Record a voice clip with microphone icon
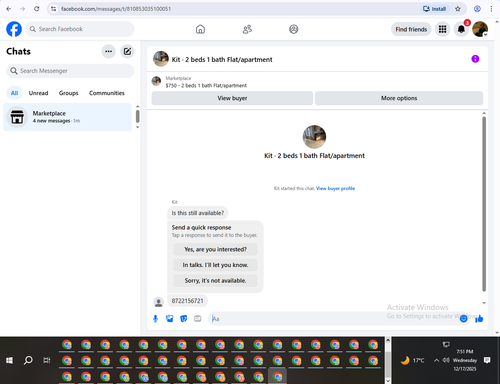Screen dimensions: 500x384 155,319
